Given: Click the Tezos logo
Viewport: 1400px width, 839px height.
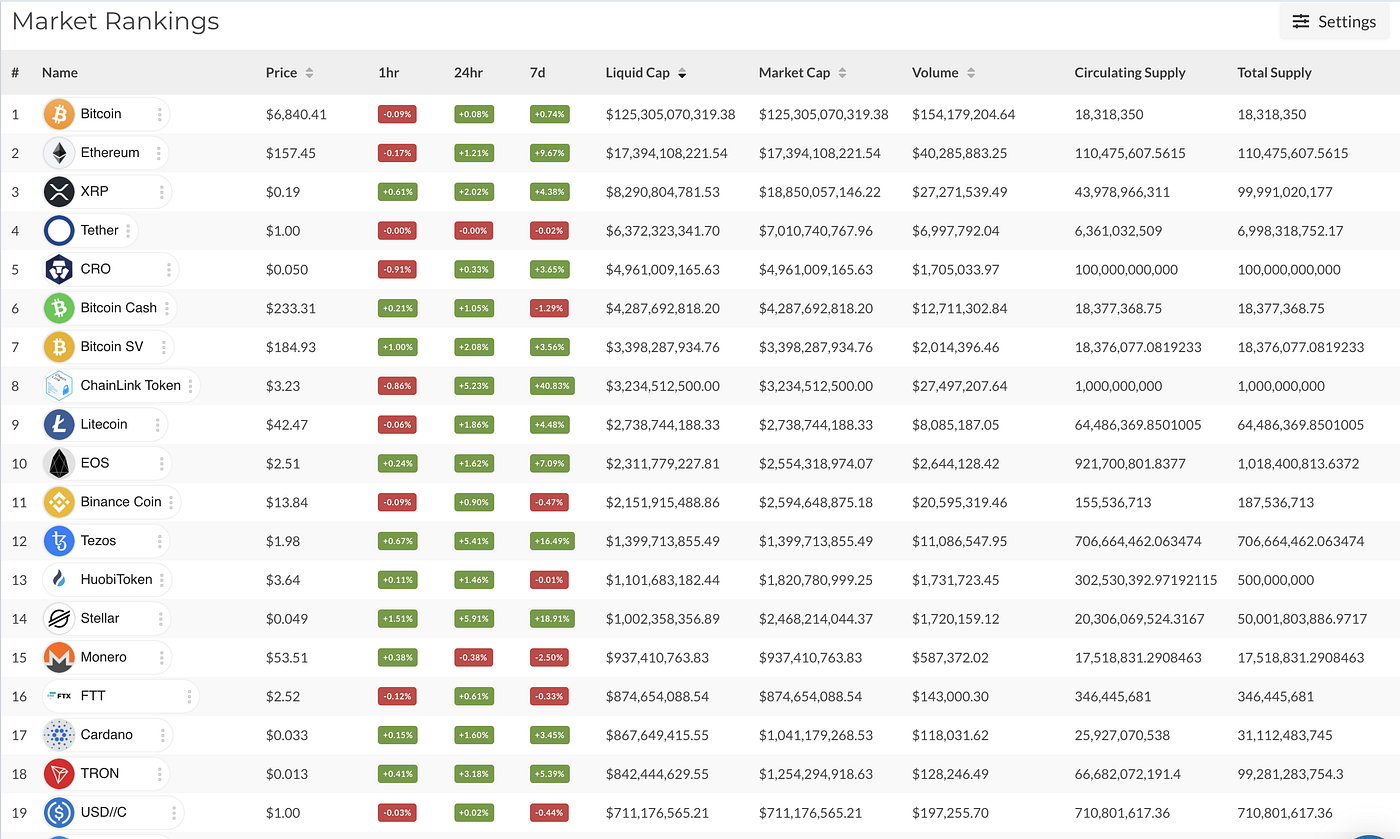Looking at the screenshot, I should pyautogui.click(x=59, y=541).
